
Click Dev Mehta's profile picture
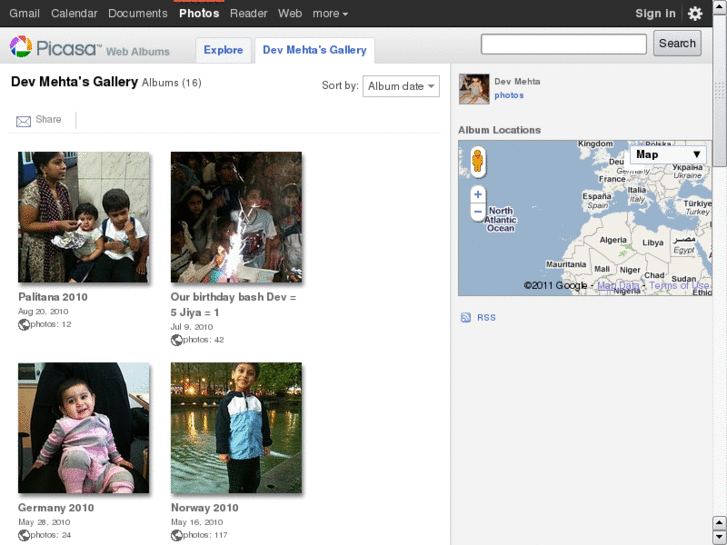(x=474, y=89)
